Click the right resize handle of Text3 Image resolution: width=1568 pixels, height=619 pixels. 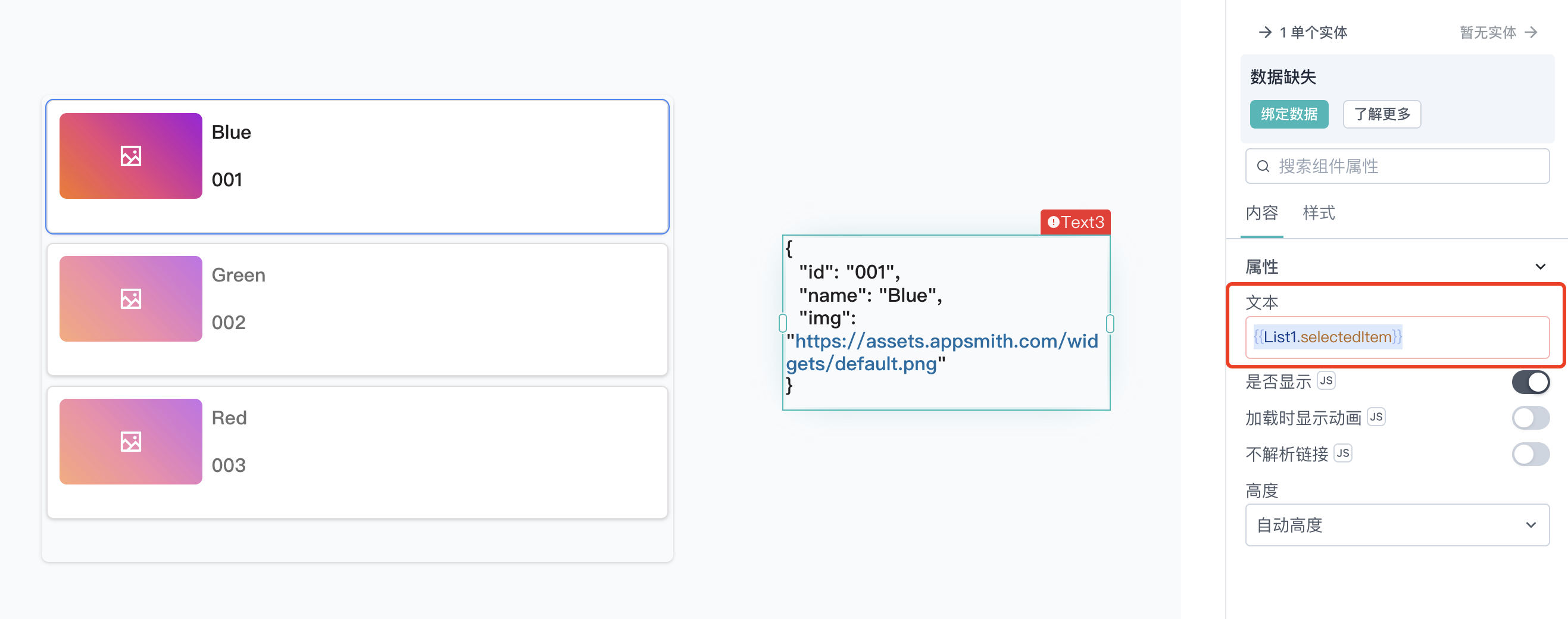(x=1110, y=323)
